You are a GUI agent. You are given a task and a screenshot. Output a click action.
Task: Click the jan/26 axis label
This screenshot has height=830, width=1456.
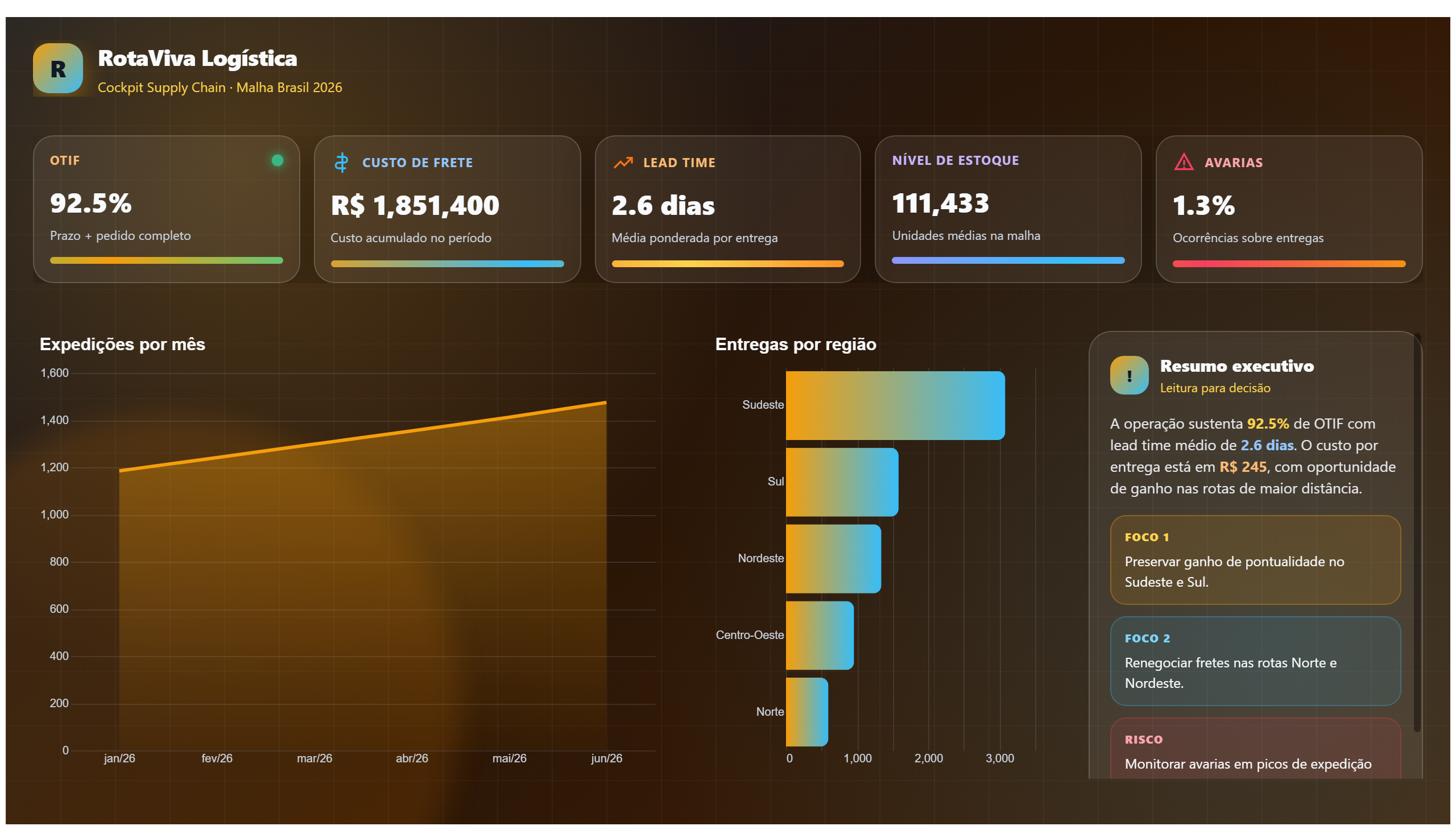coord(119,758)
